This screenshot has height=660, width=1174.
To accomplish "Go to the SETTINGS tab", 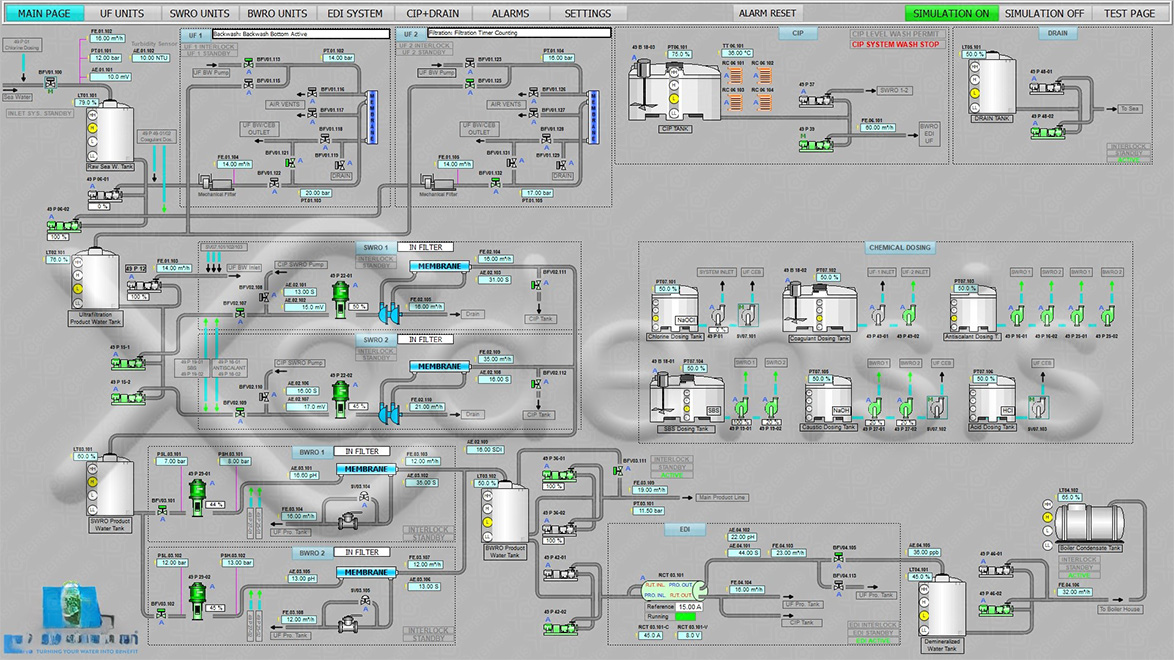I will (588, 14).
